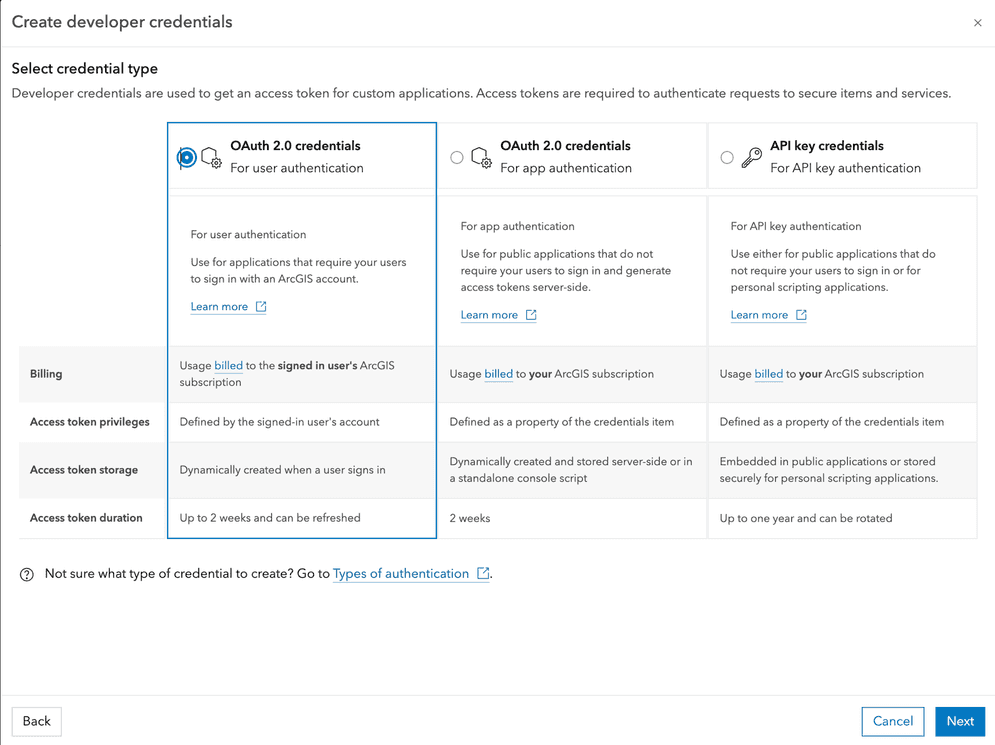Select API key credentials radio button
Screen dimensions: 995x745
click(727, 157)
